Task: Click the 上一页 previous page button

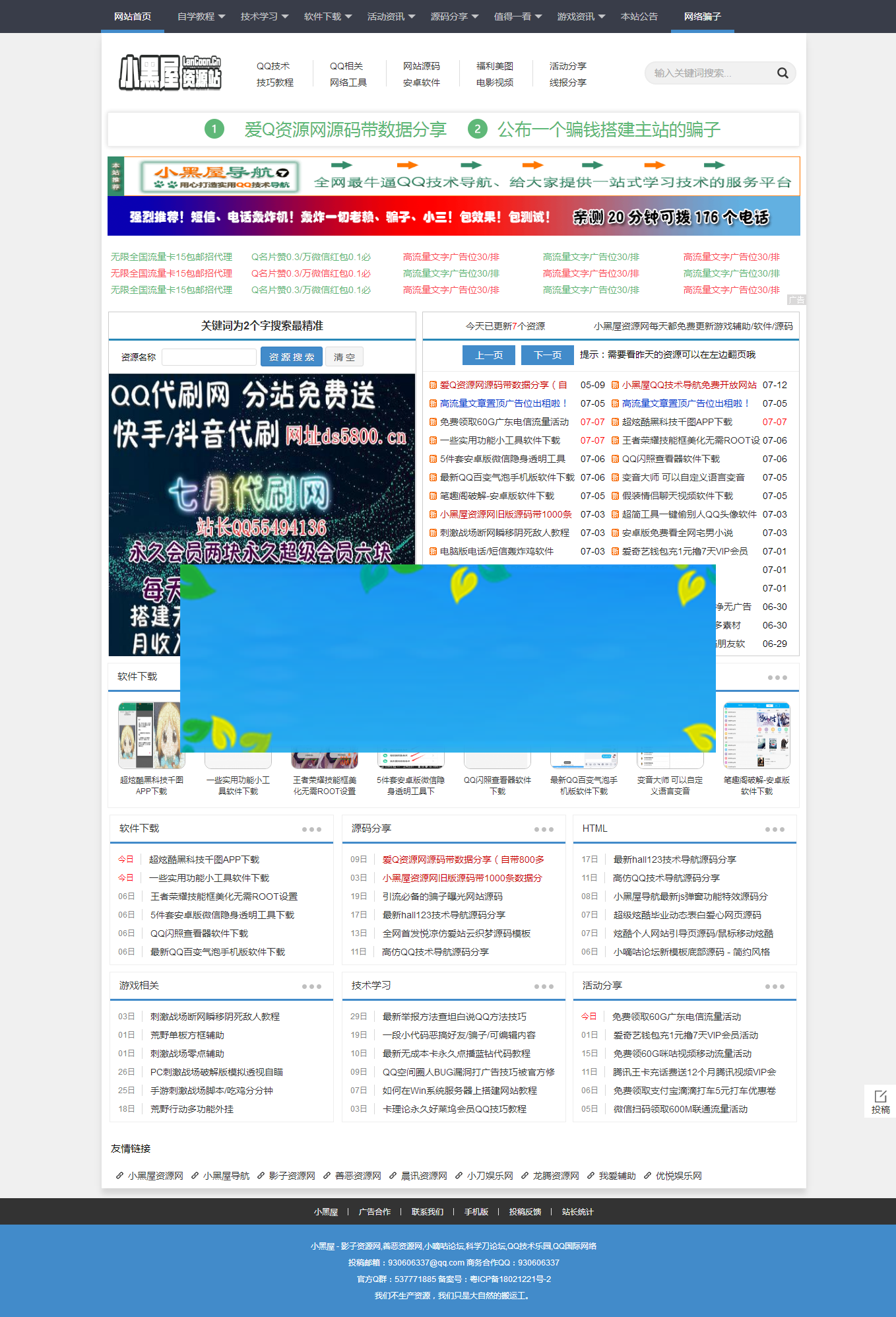Action: [489, 355]
